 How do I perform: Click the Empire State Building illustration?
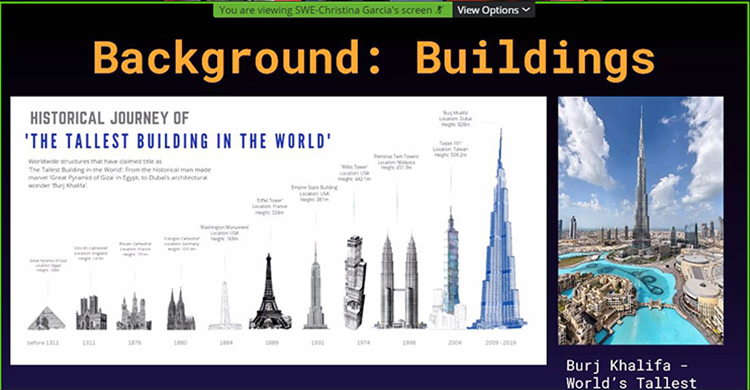pyautogui.click(x=315, y=286)
